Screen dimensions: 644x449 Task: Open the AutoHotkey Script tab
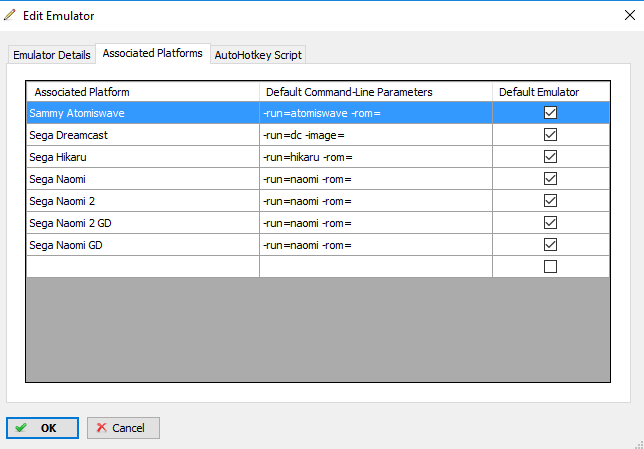click(258, 55)
